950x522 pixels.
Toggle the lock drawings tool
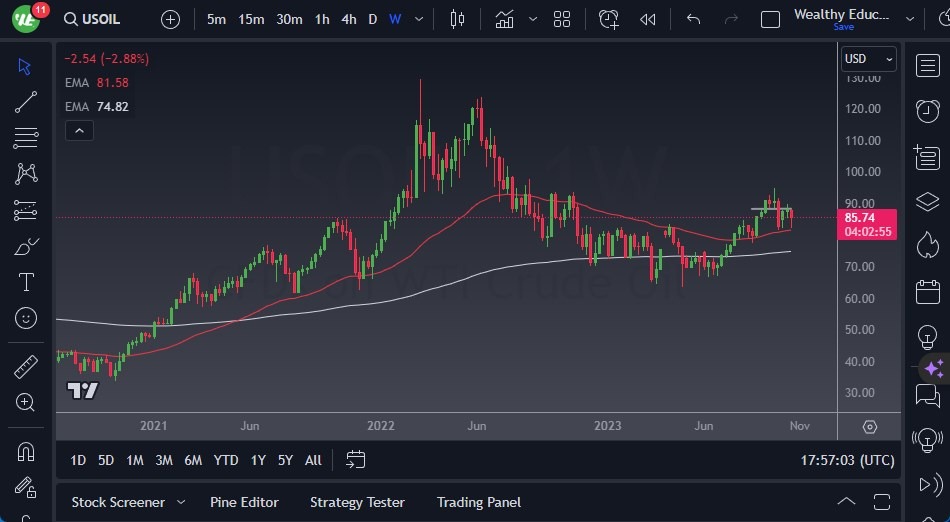click(26, 488)
